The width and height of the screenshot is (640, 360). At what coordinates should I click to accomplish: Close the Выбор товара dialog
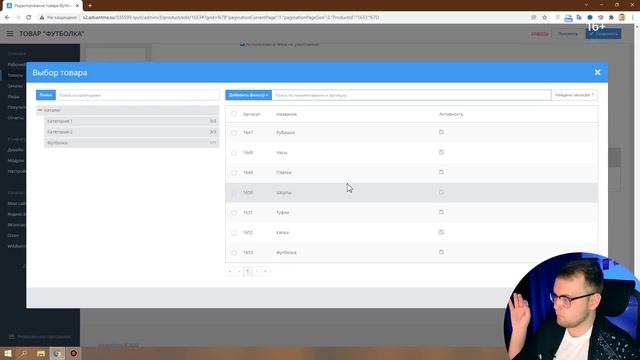(597, 72)
